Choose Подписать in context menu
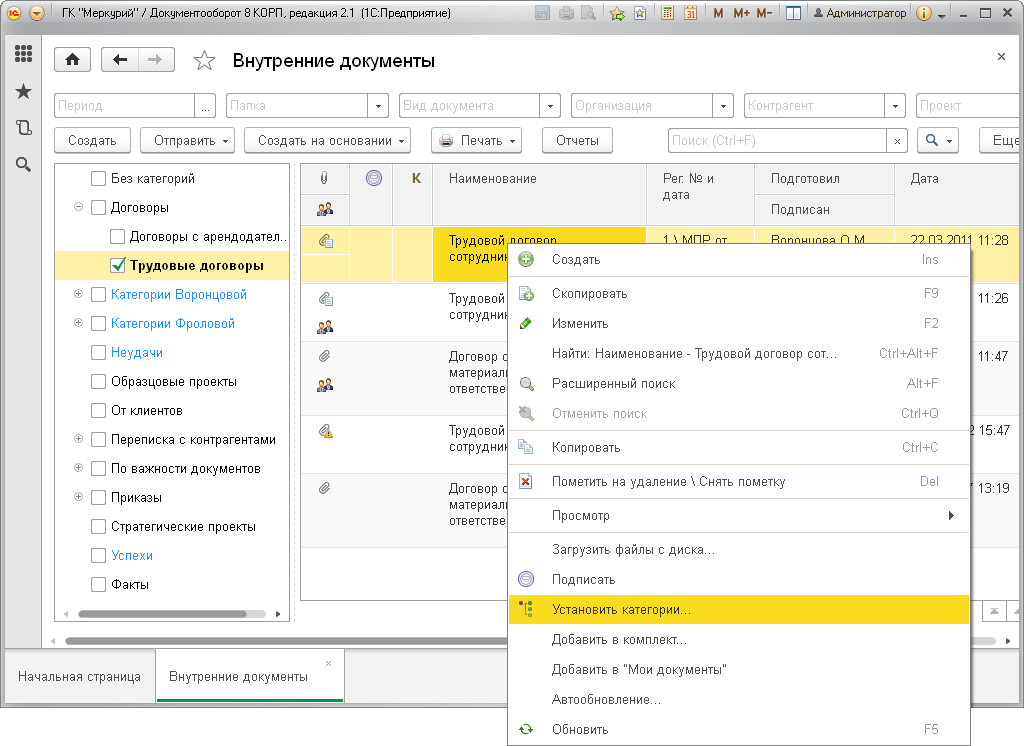The height and width of the screenshot is (746, 1024). pyautogui.click(x=739, y=579)
